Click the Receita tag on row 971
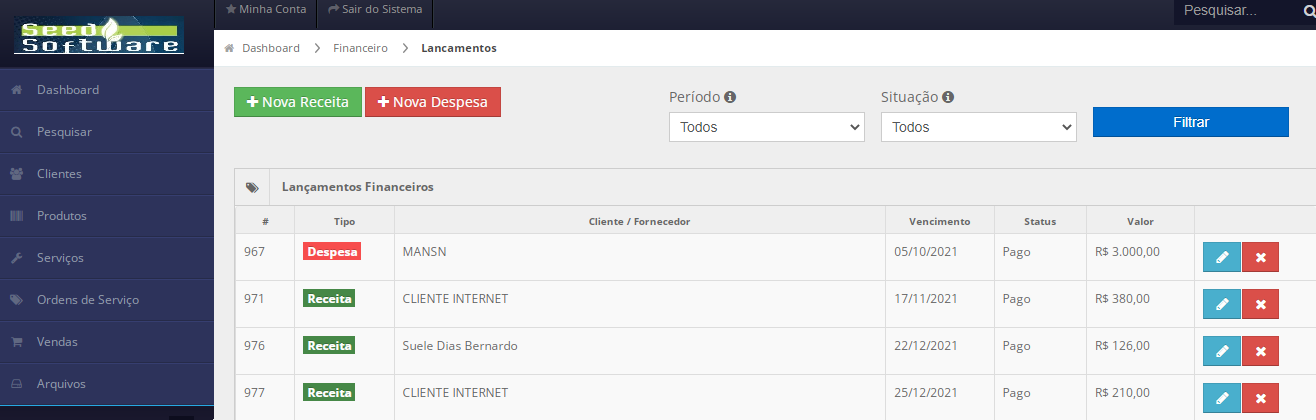1316x420 pixels. [329, 299]
